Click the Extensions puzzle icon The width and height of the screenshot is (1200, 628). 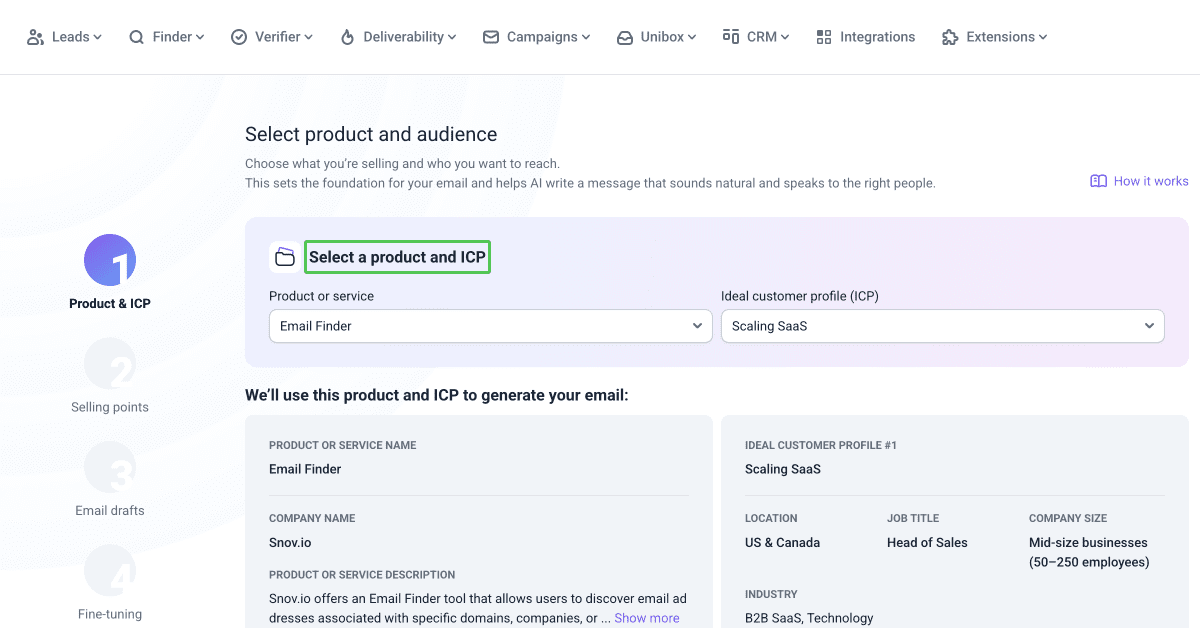pos(950,37)
